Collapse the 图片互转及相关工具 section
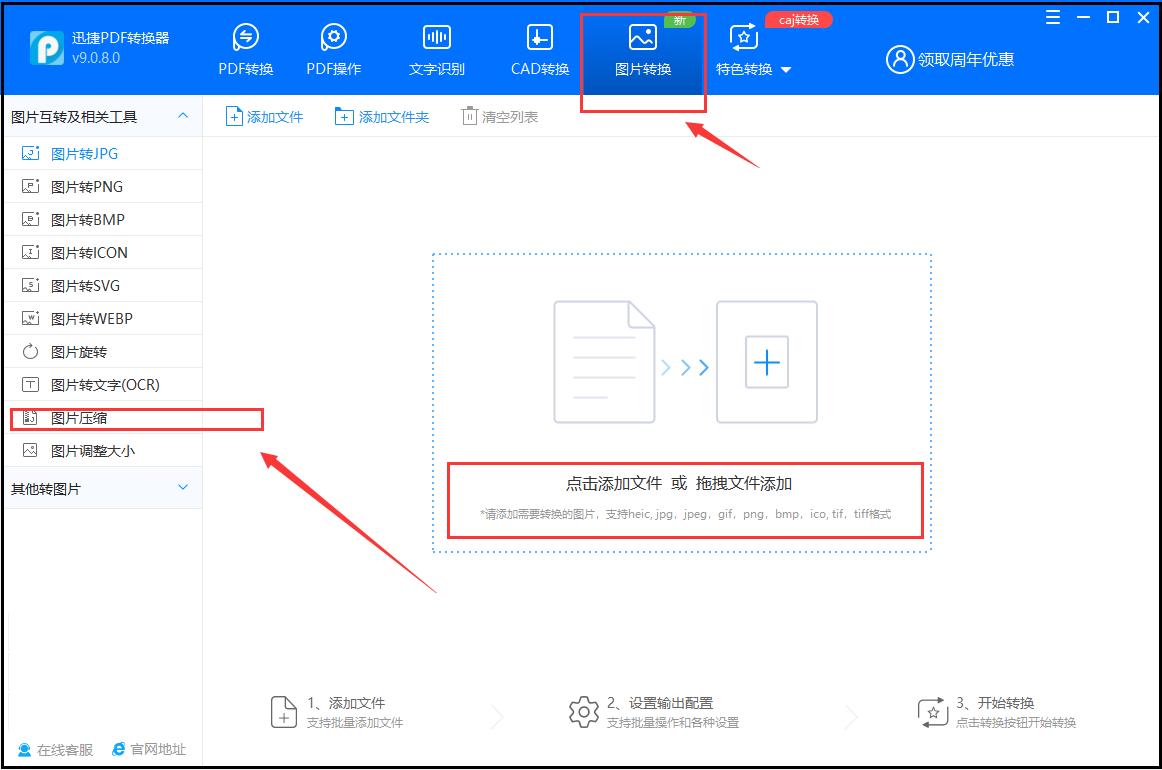The height and width of the screenshot is (770, 1162). pyautogui.click(x=100, y=116)
